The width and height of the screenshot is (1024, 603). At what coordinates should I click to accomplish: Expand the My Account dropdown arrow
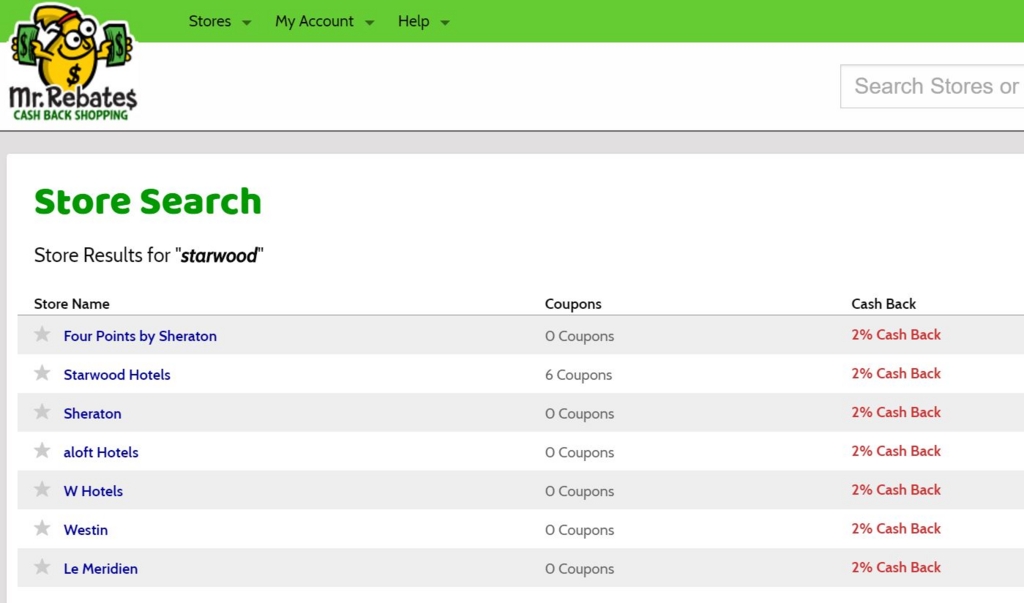369,23
